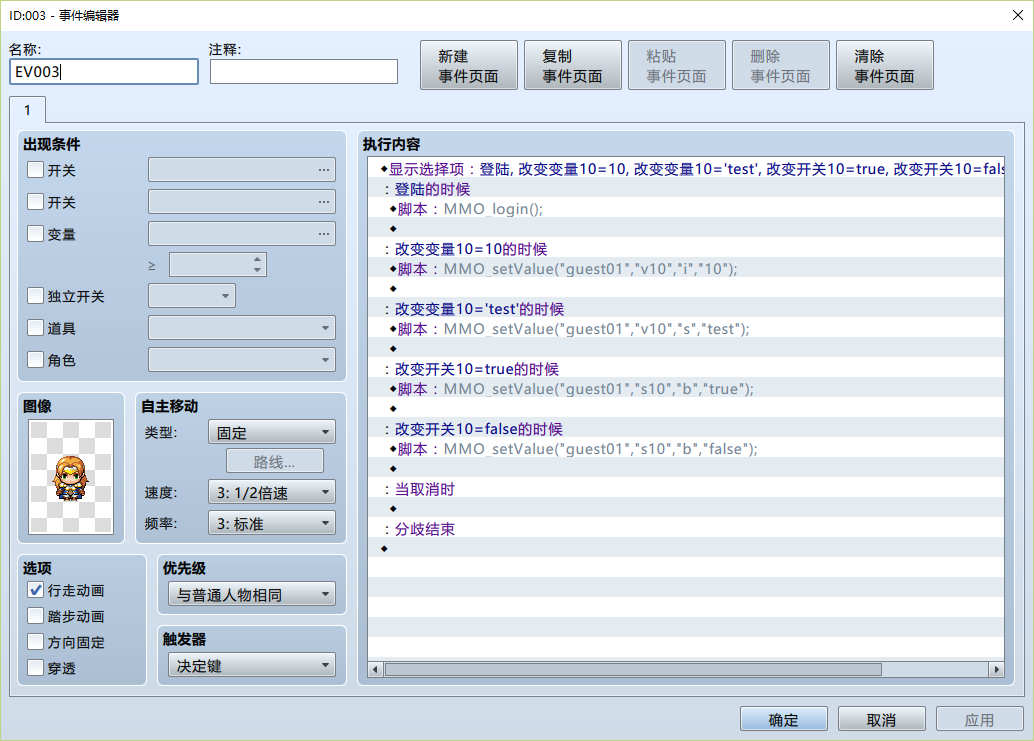This screenshot has height=741, width=1034.
Task: Enable the 独立开关 checkbox
Action: (36, 296)
